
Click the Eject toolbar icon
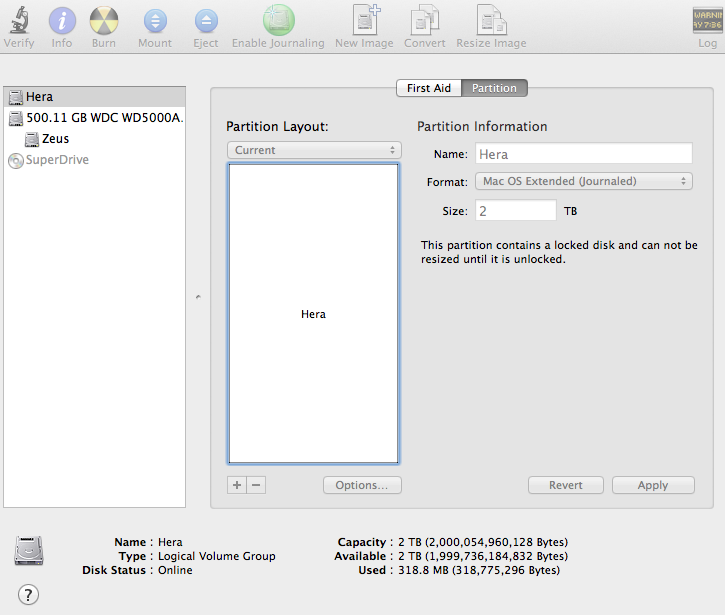tap(206, 21)
